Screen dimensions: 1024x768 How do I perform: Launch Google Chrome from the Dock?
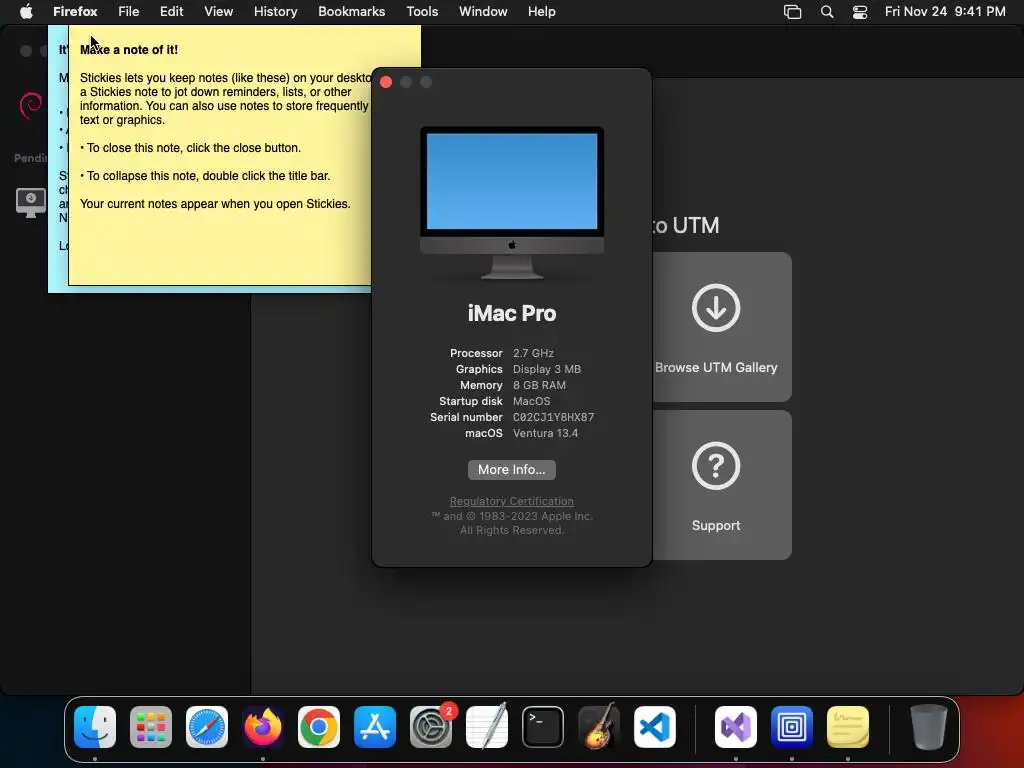(x=319, y=727)
